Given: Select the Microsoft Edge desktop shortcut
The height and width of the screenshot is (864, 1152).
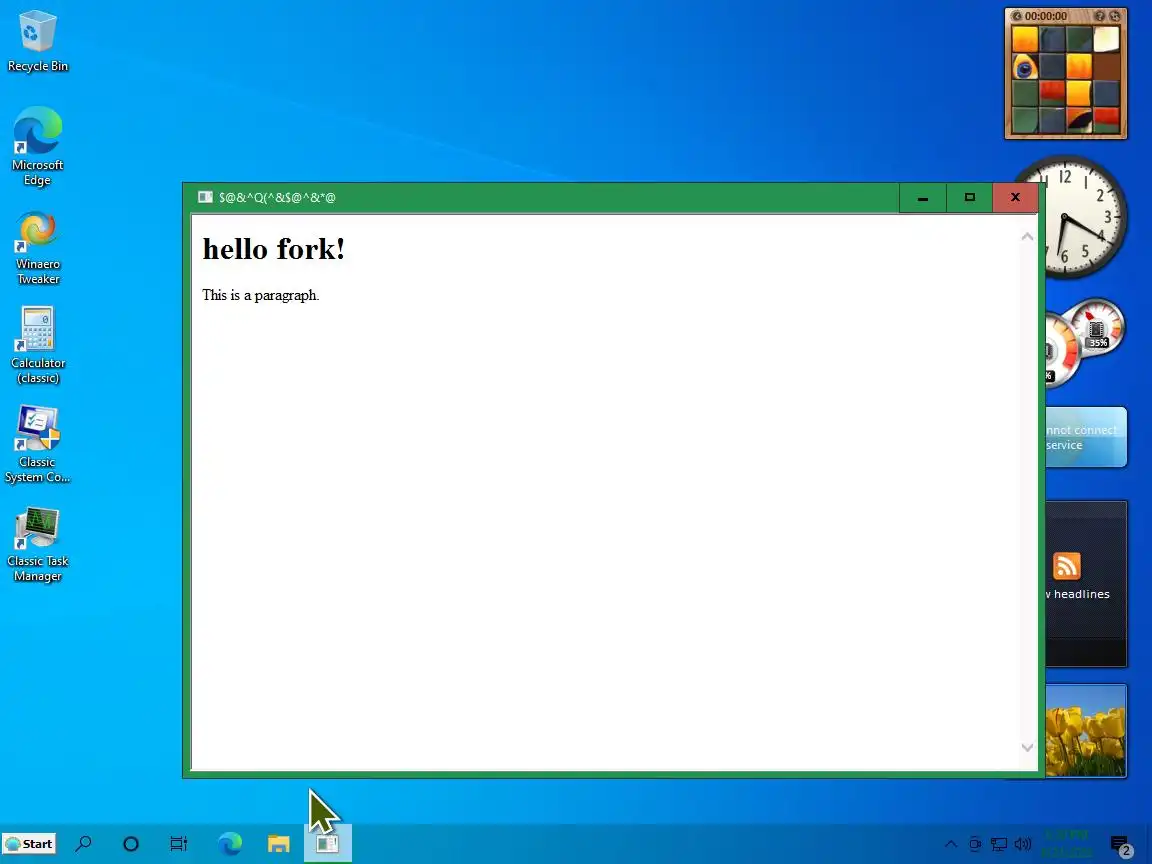Looking at the screenshot, I should pos(37,146).
